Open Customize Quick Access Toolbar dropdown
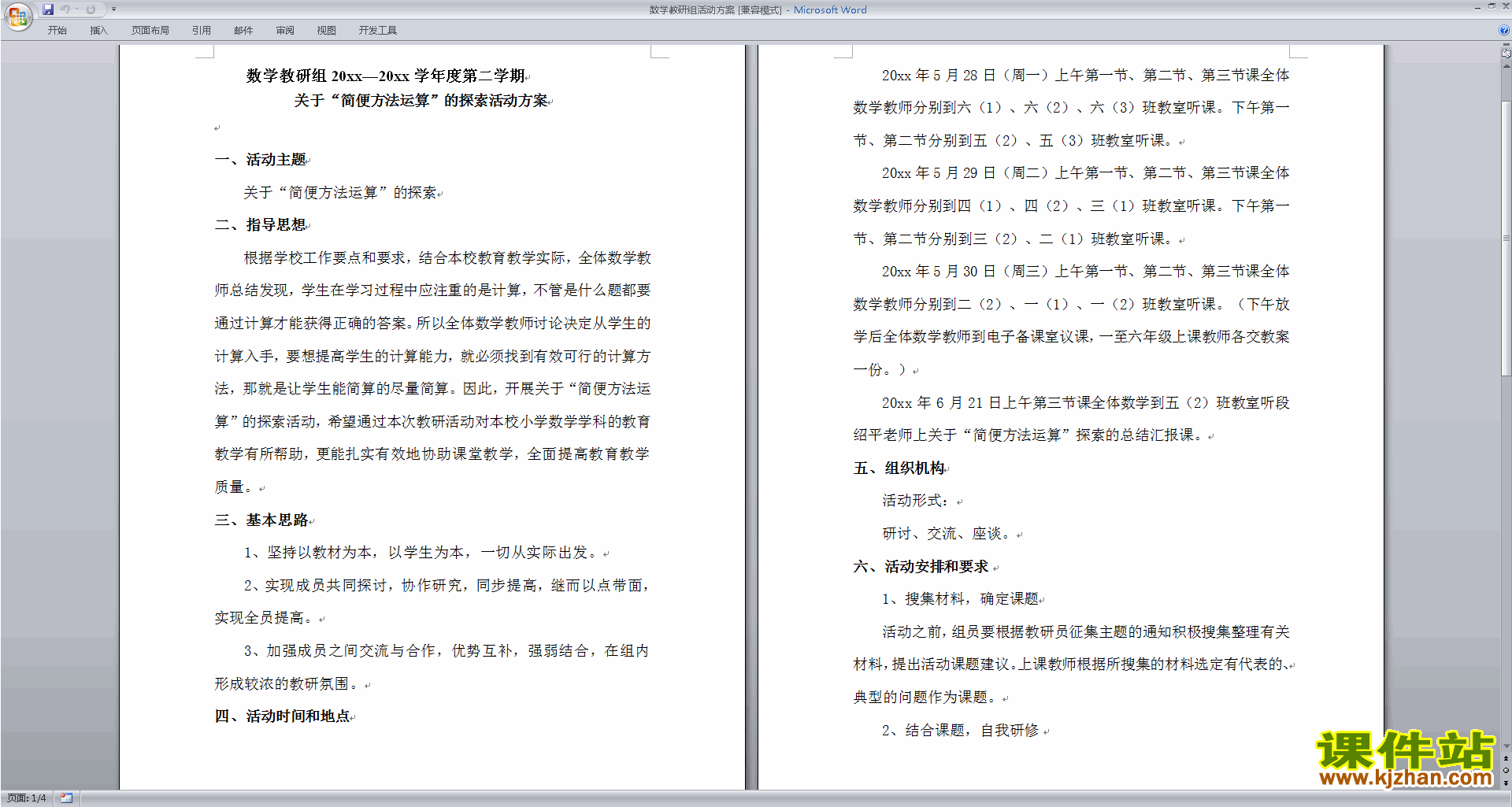1512x807 pixels. [x=113, y=9]
